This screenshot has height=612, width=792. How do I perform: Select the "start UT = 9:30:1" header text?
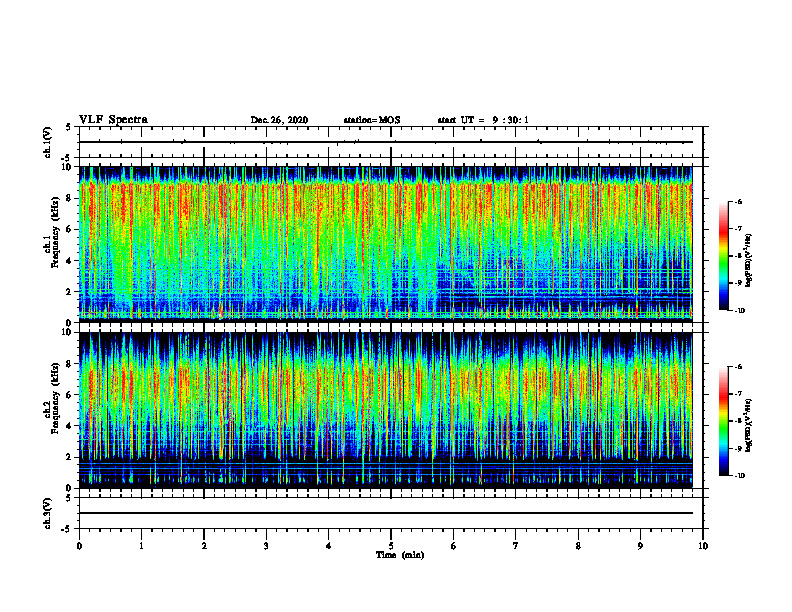click(483, 120)
